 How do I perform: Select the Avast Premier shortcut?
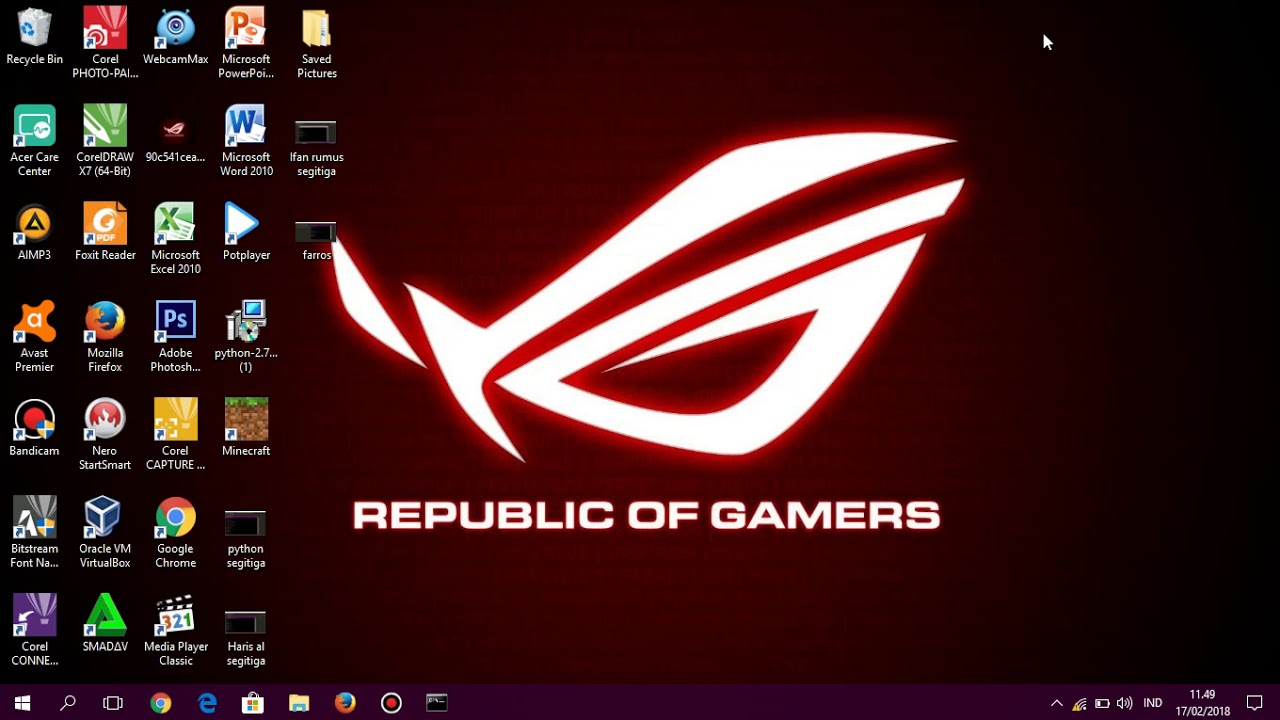pos(34,337)
